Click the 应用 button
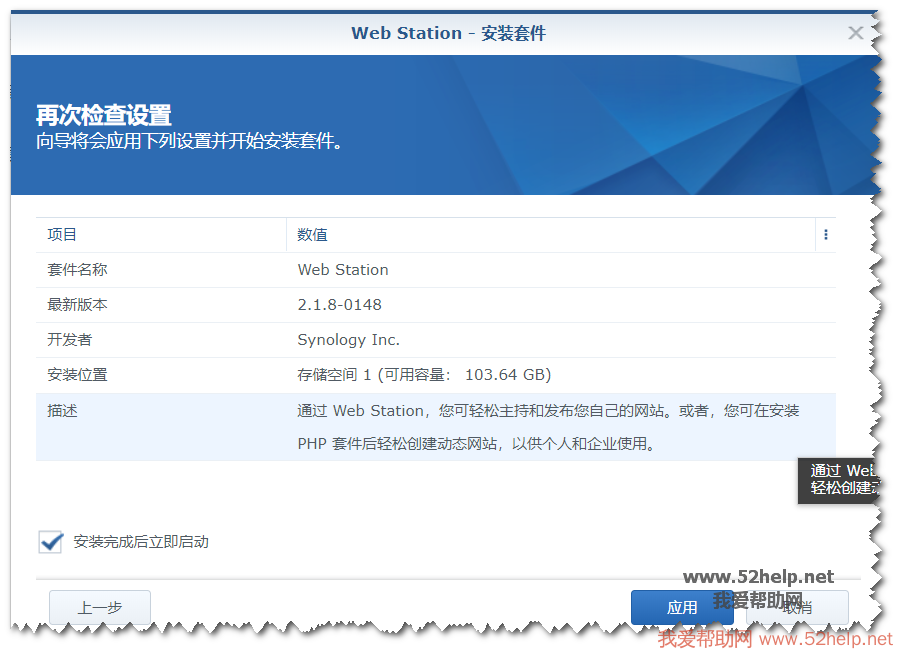The width and height of the screenshot is (899, 650). tap(682, 607)
